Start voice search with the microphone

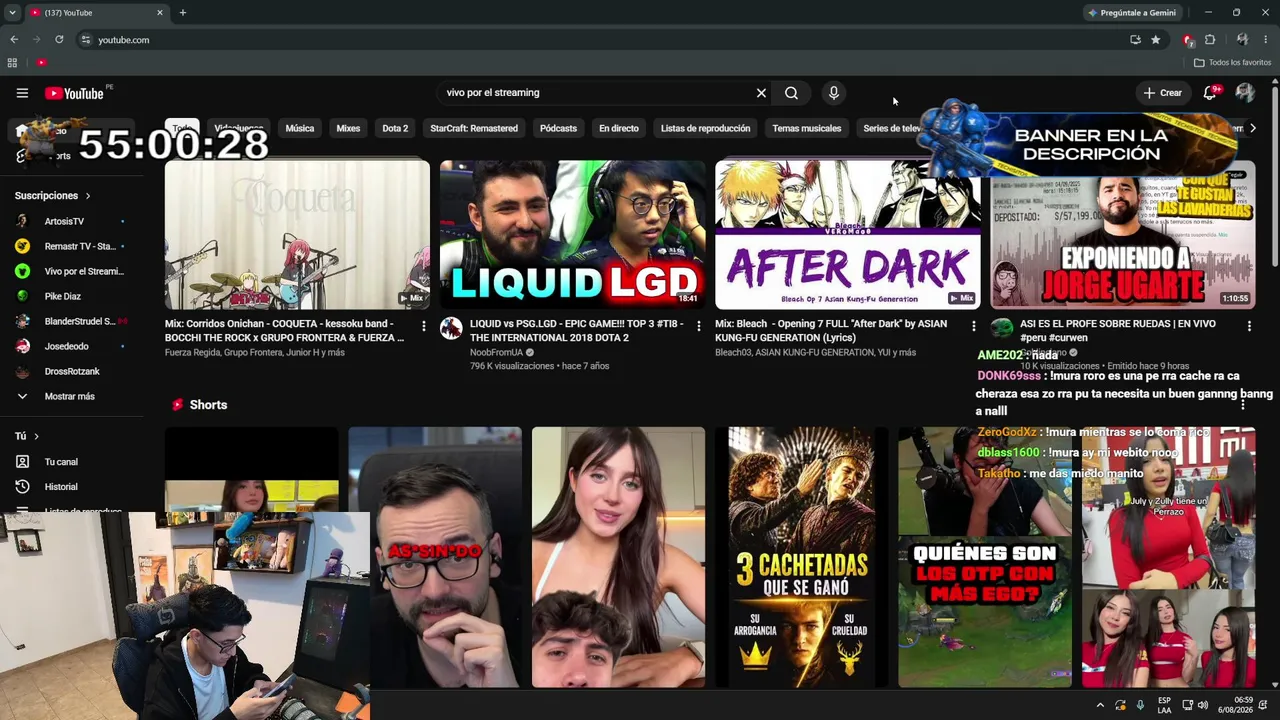pos(833,93)
